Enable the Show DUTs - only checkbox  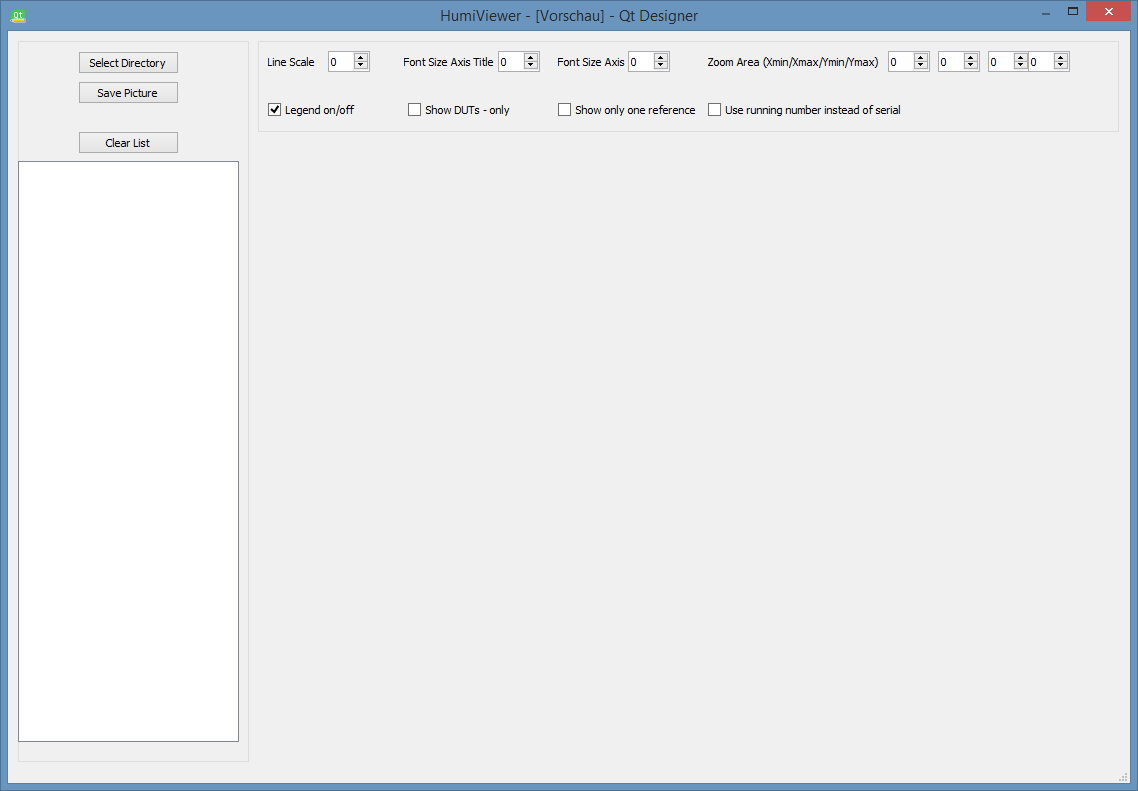(x=414, y=110)
